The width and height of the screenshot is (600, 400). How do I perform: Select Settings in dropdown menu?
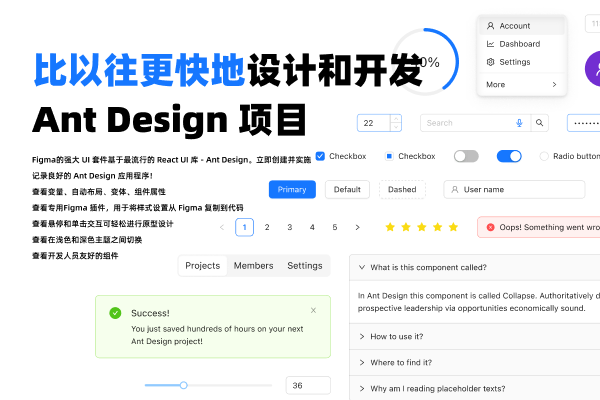[x=522, y=62]
